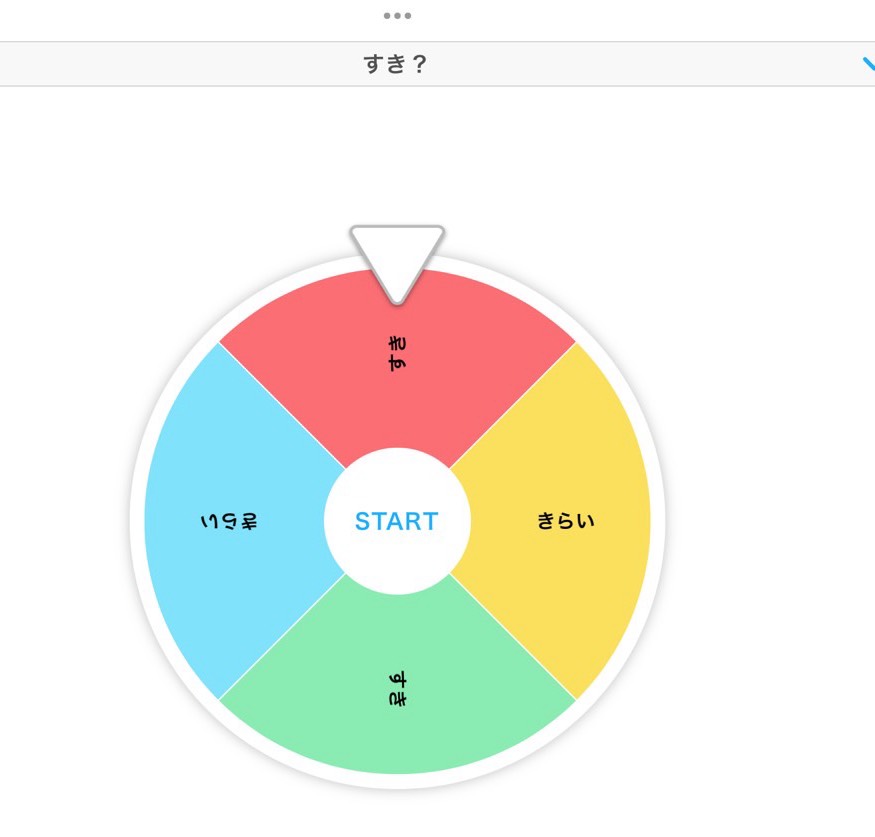Select the すき？ roulette title
This screenshot has height=837, width=875.
(x=396, y=66)
